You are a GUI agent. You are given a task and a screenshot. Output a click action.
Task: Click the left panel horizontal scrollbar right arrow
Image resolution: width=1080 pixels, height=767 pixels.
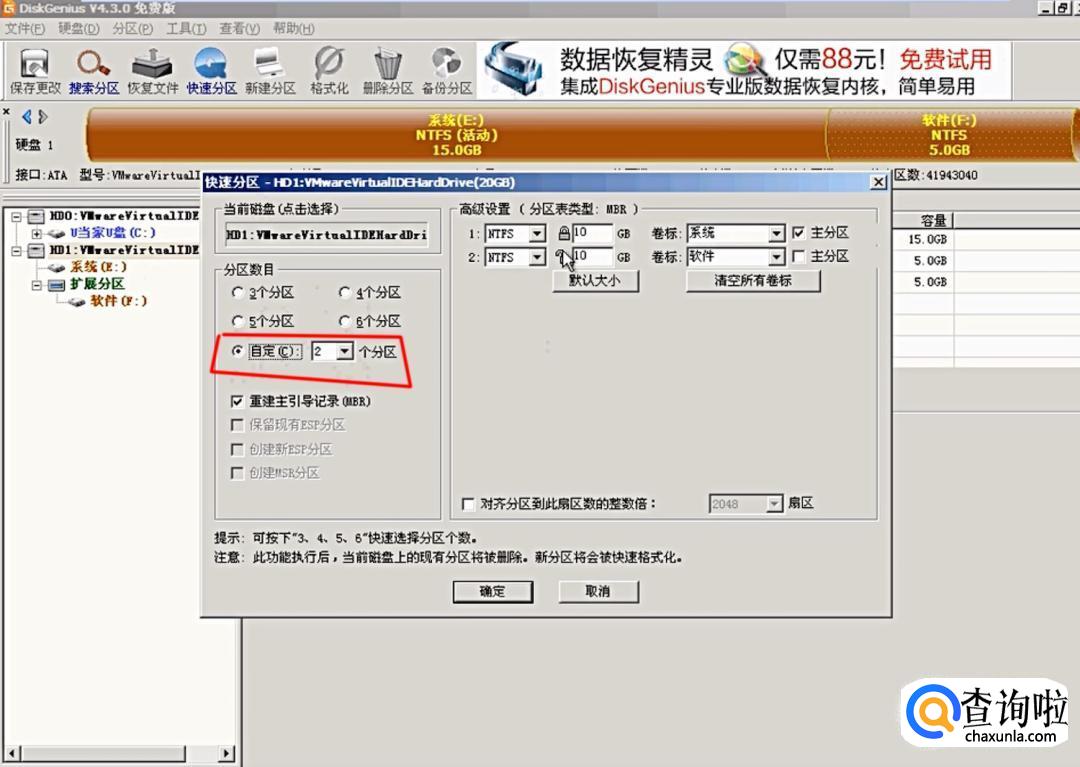pyautogui.click(x=226, y=753)
